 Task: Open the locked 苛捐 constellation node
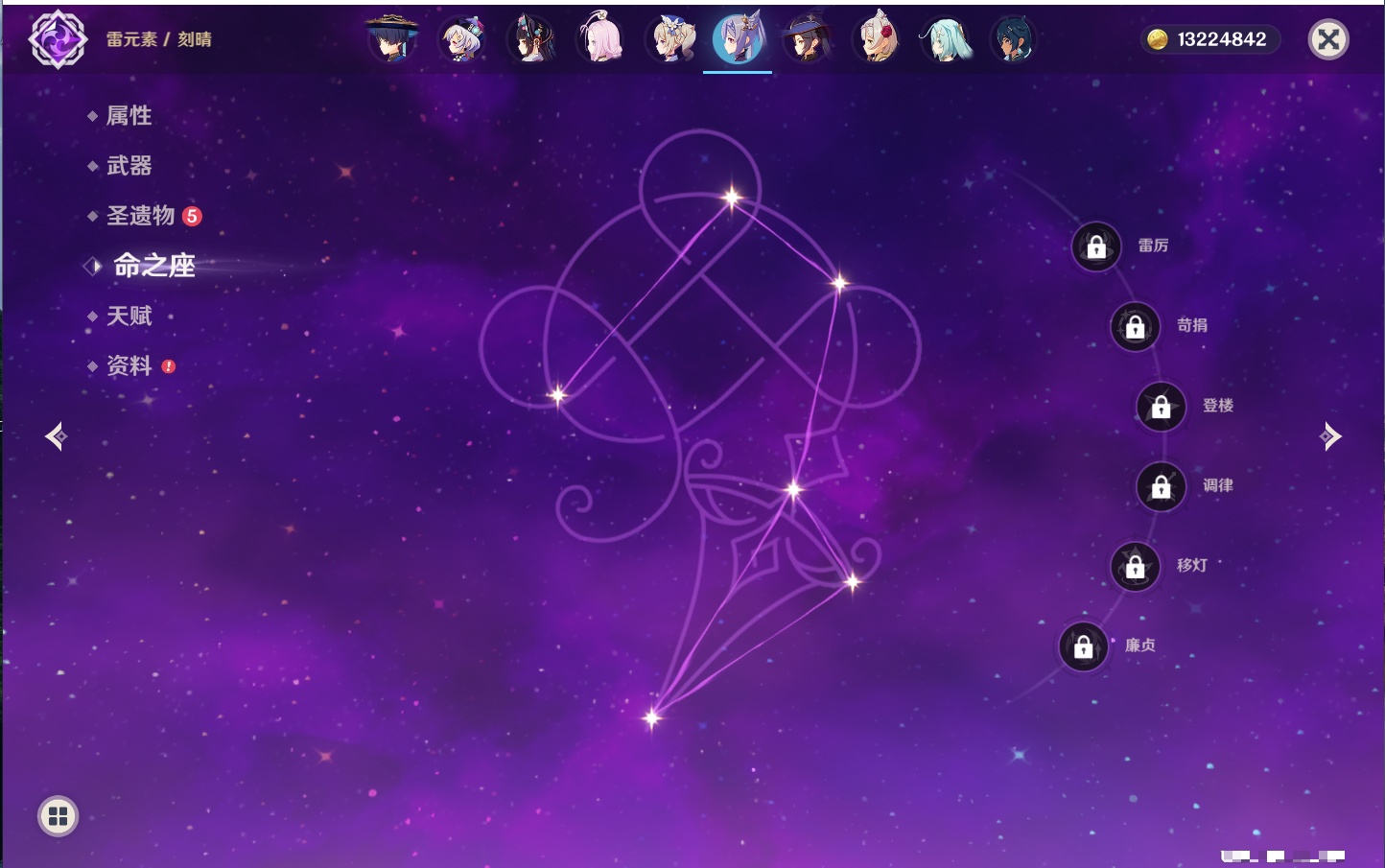click(1136, 326)
